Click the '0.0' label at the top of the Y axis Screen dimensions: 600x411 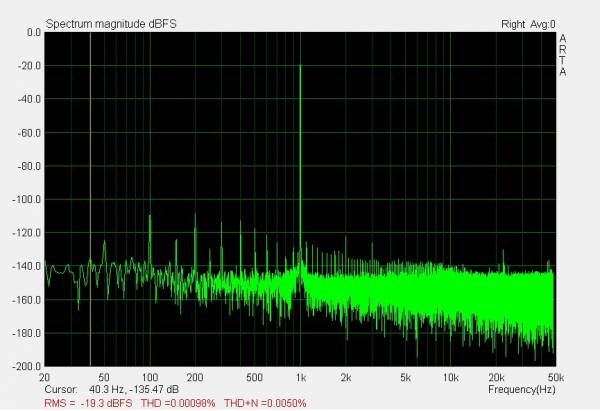coord(34,33)
